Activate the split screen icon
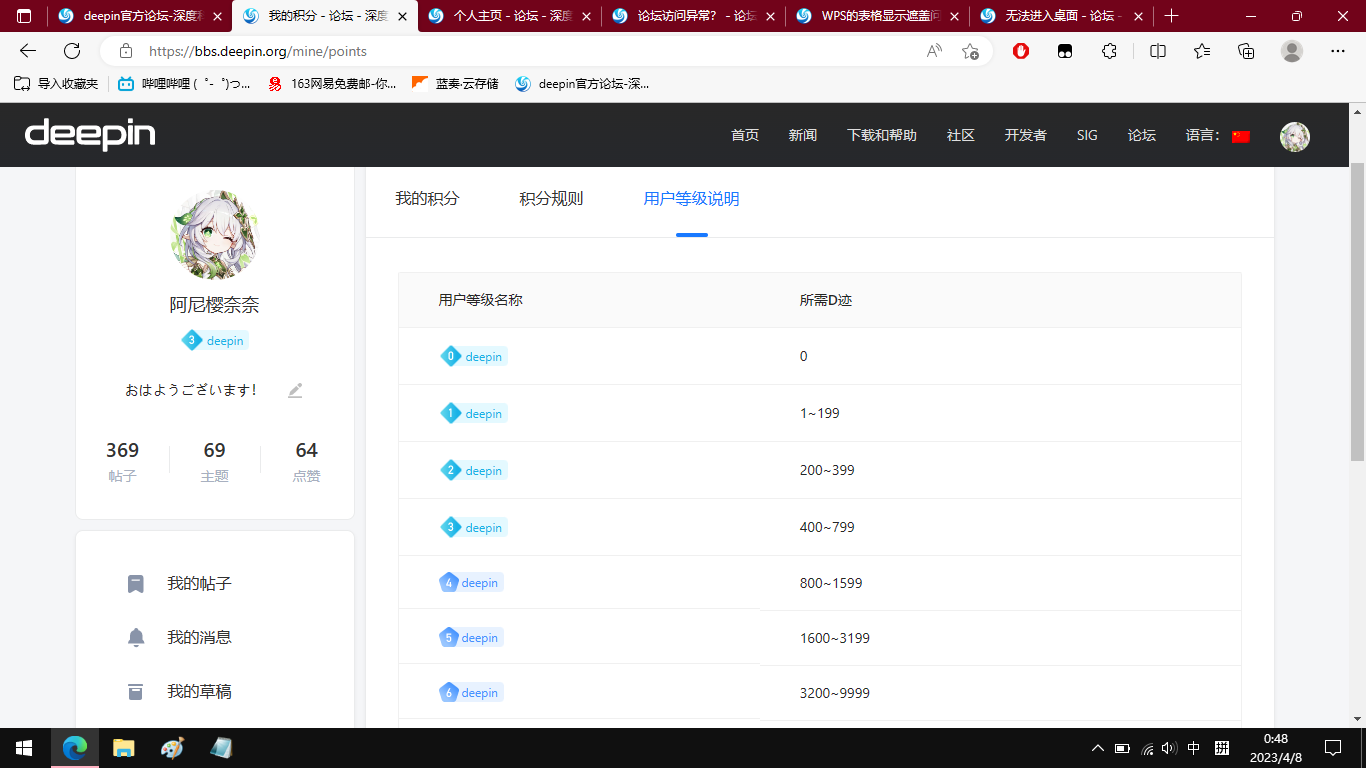Screen dimensions: 1366x768 [x=1158, y=51]
